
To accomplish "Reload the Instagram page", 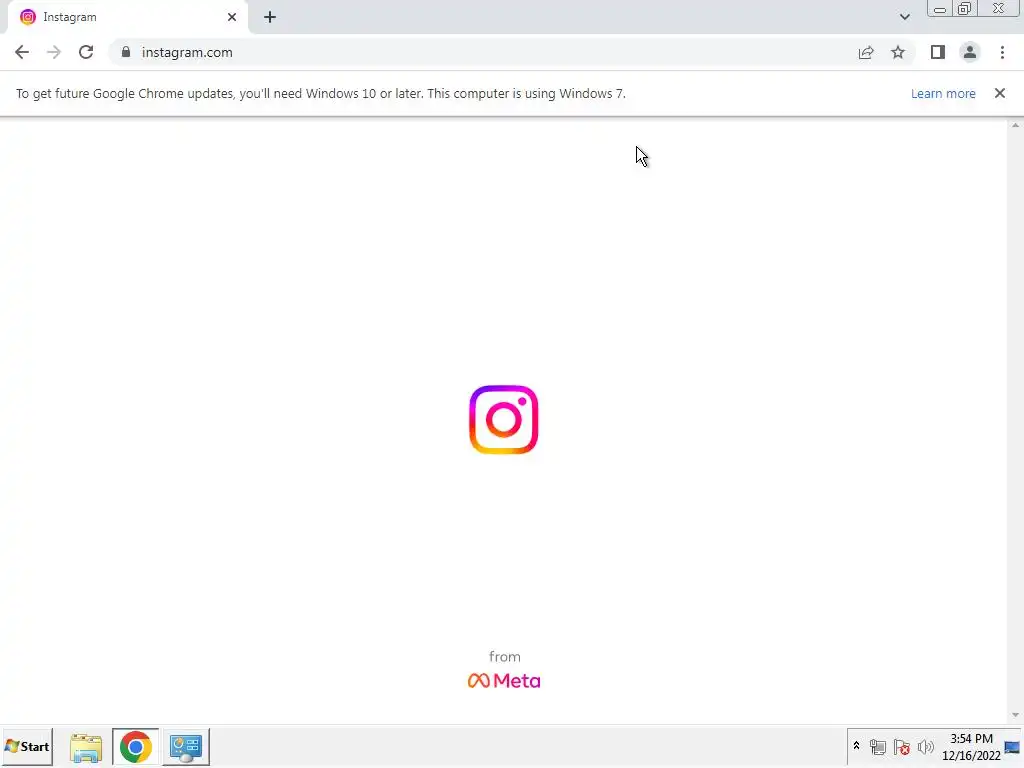I will [x=86, y=52].
